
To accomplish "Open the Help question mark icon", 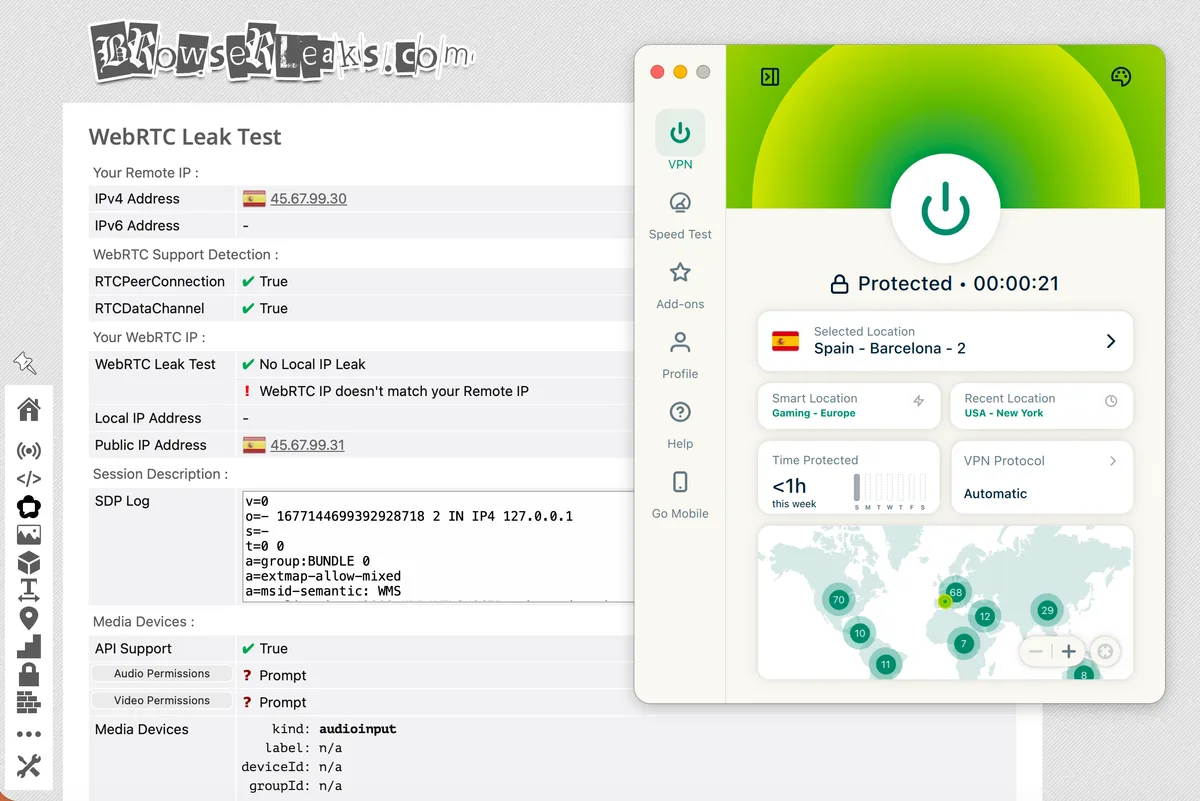I will coord(680,425).
